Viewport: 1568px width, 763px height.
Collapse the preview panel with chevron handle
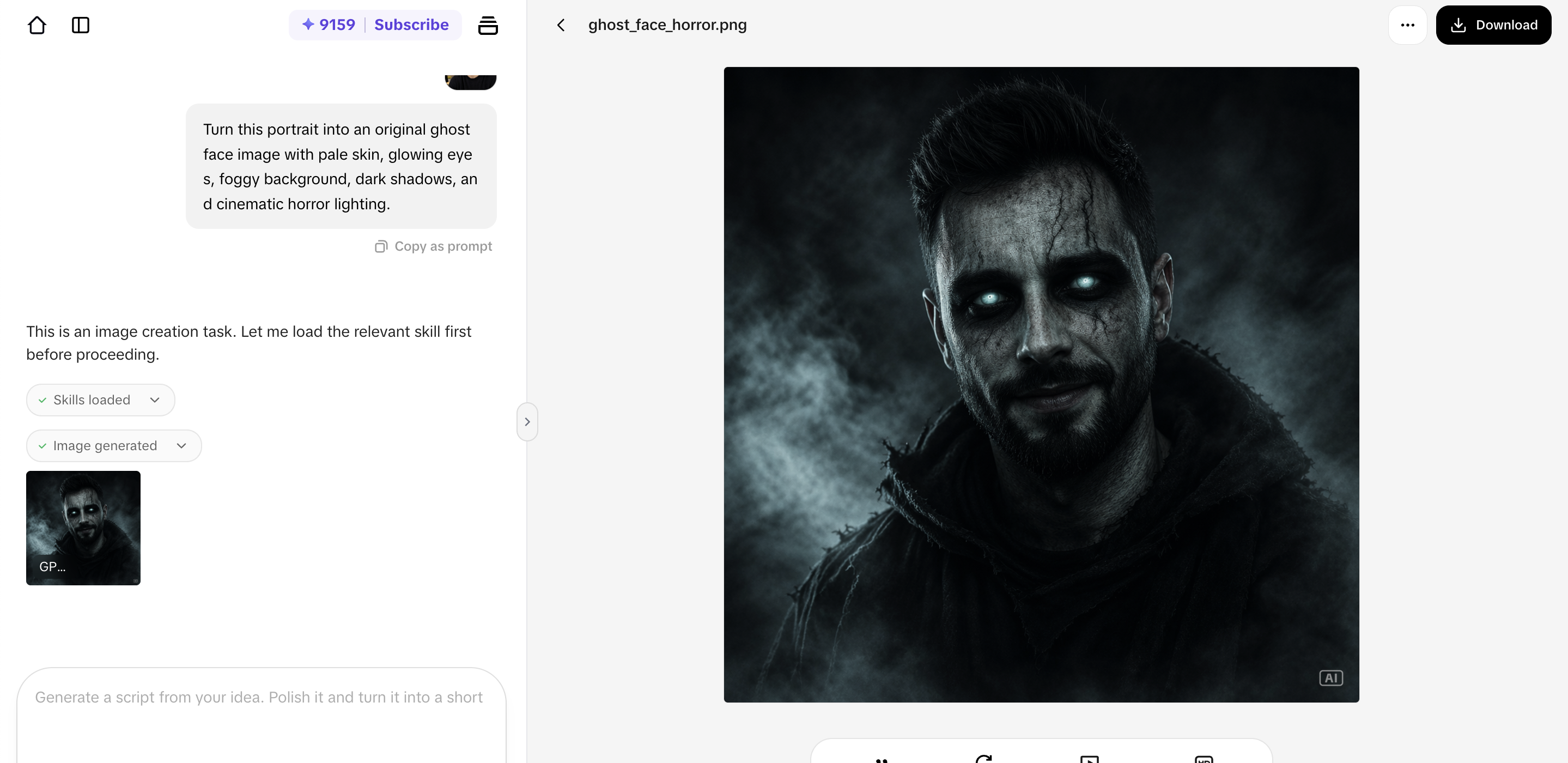[x=527, y=421]
